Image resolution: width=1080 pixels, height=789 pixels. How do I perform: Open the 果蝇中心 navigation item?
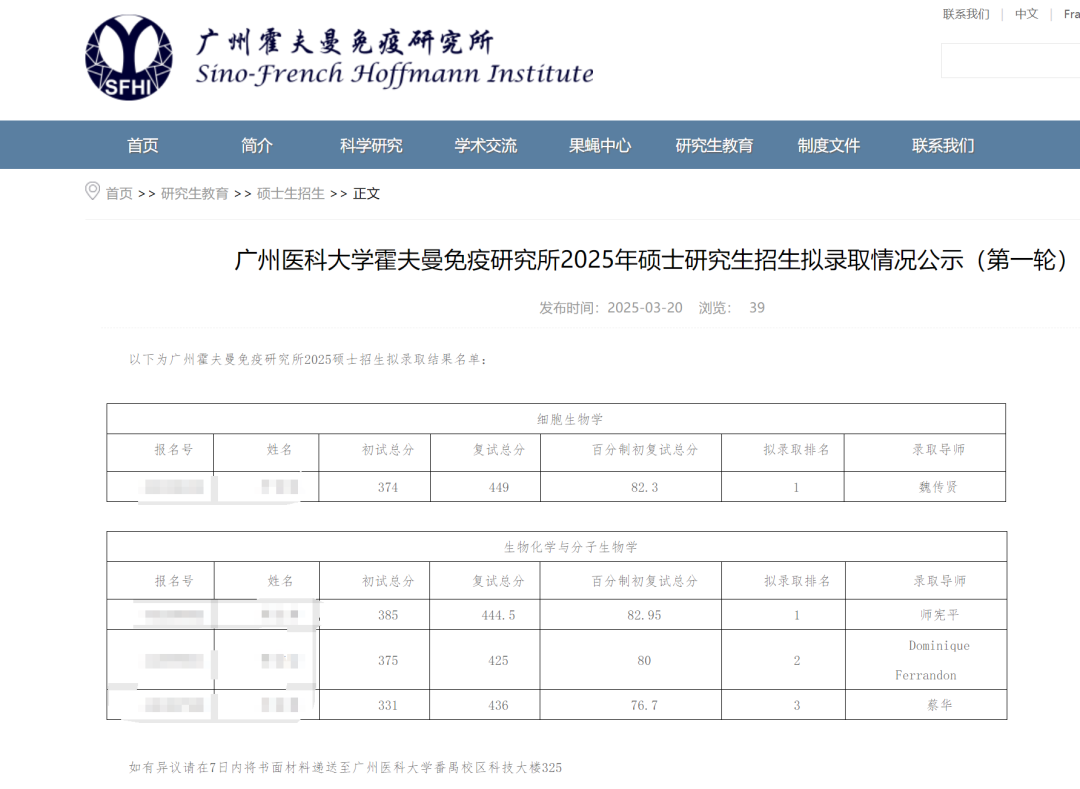(x=600, y=145)
